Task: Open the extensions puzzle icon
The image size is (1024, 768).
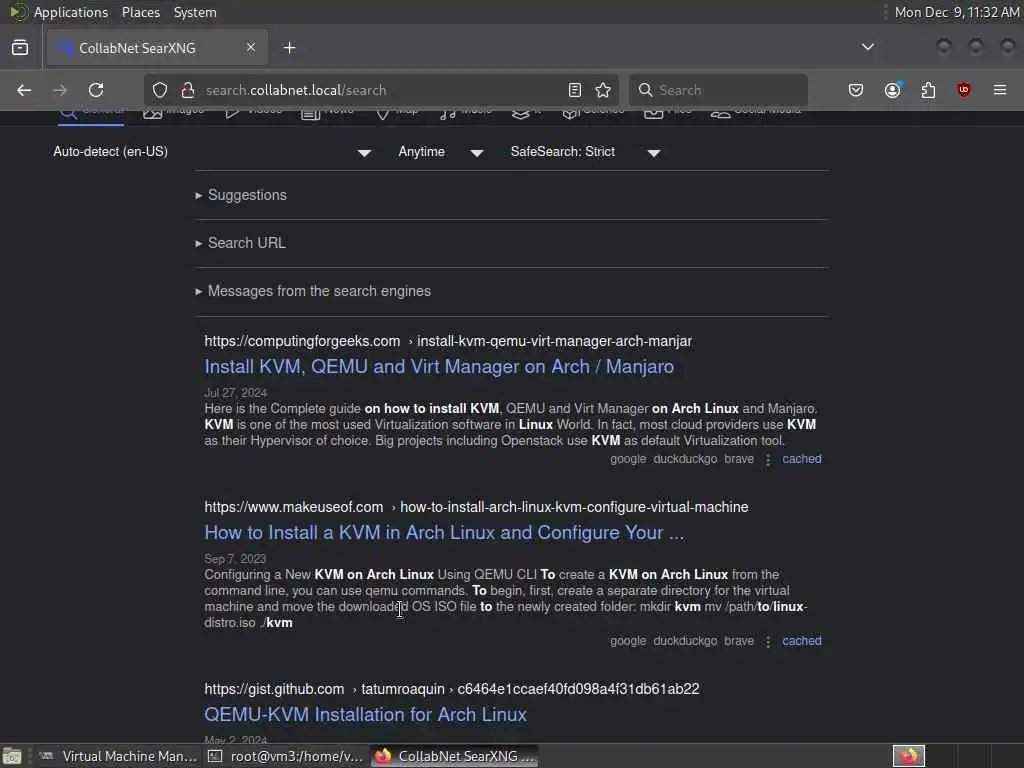Action: 928,90
